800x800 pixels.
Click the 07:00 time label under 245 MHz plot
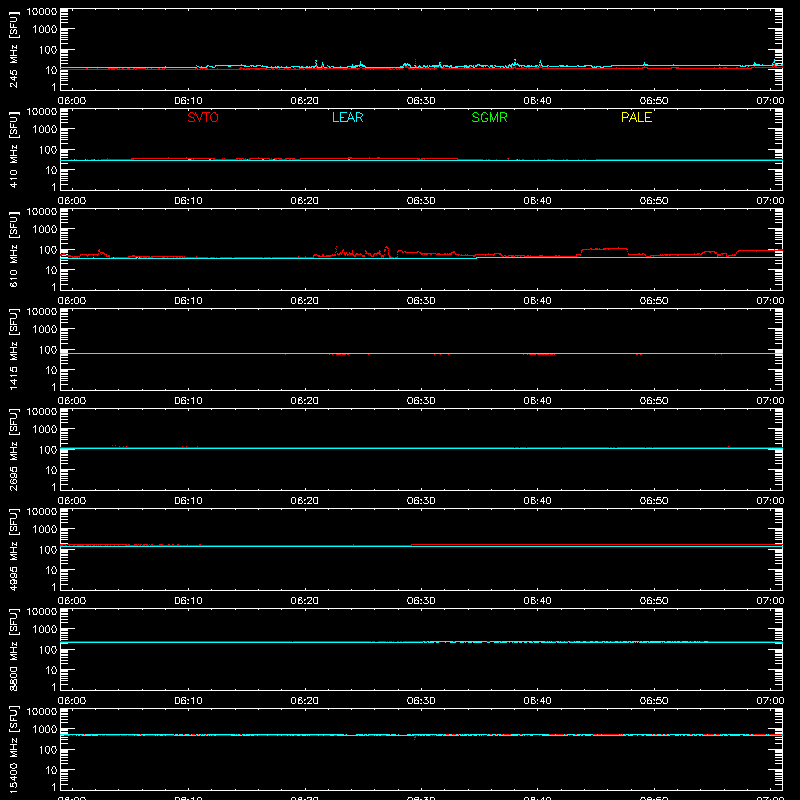coord(770,101)
